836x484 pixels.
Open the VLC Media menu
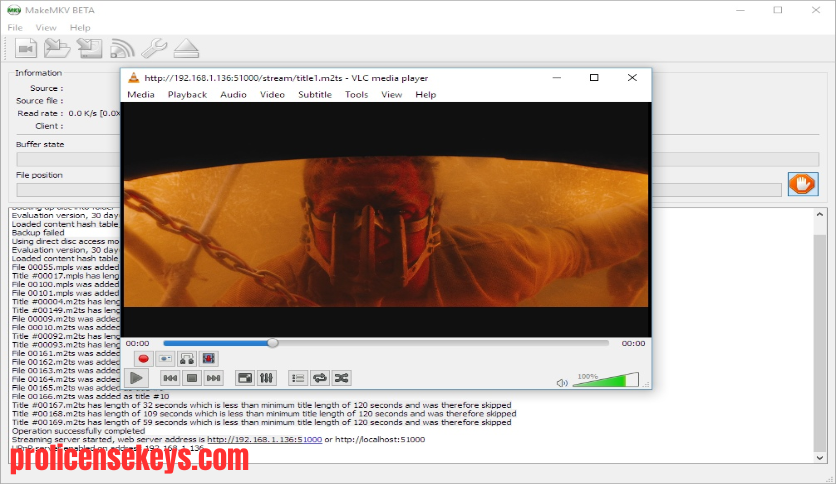point(141,94)
